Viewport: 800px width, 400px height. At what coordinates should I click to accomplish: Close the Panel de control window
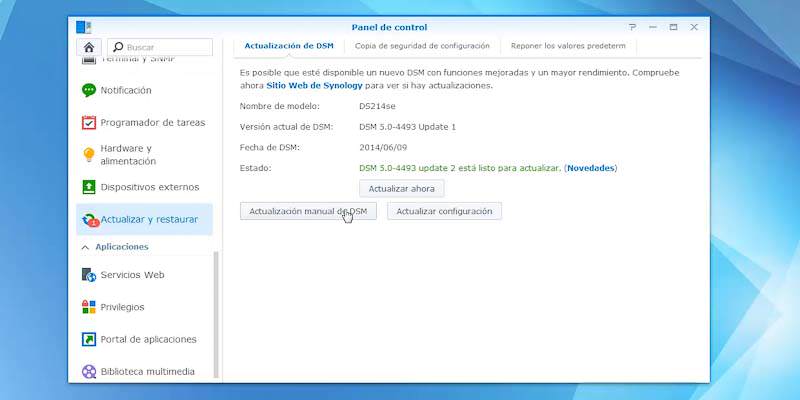pyautogui.click(x=694, y=27)
